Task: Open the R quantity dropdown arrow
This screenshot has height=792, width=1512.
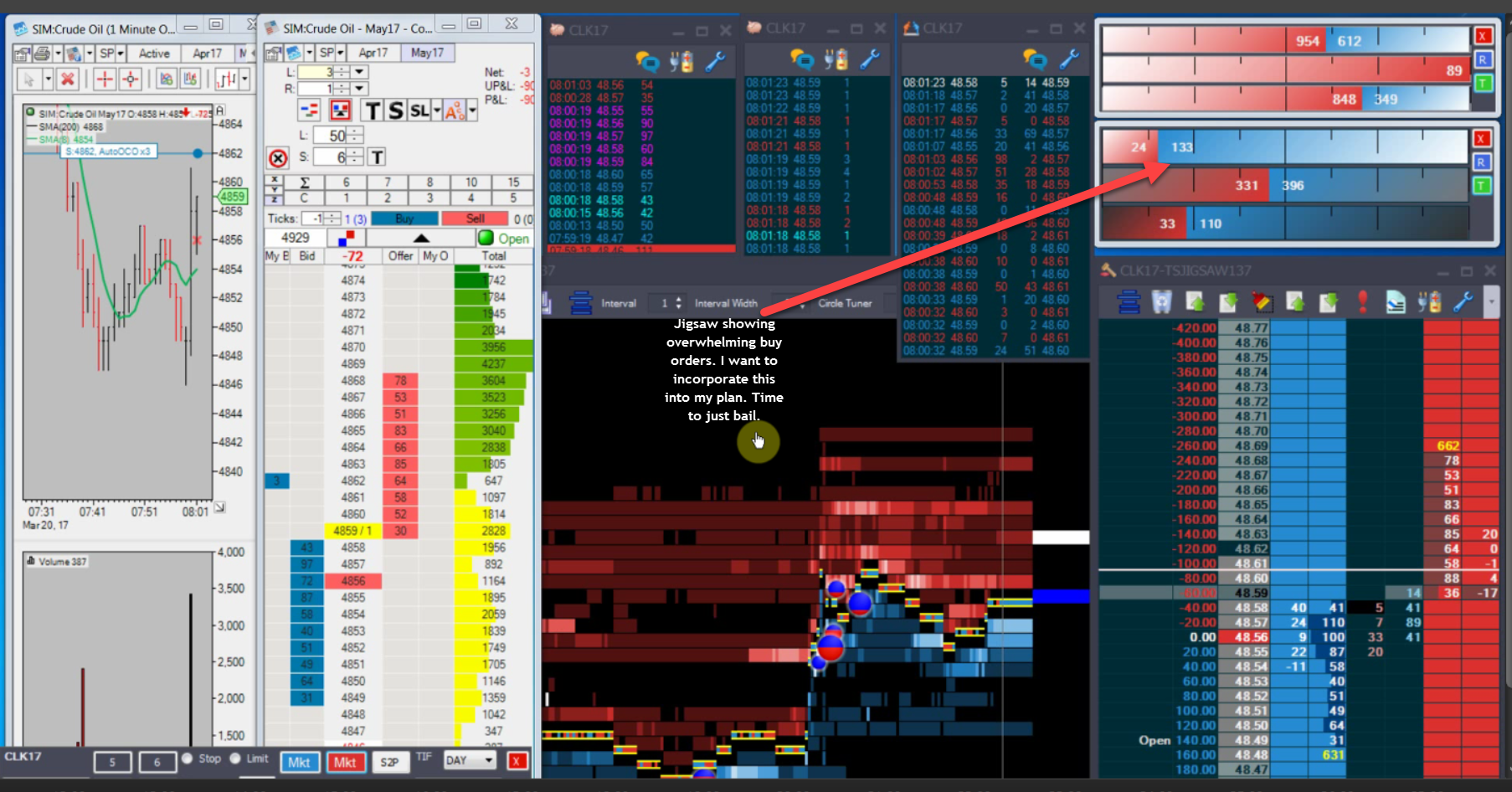Action: tap(359, 89)
